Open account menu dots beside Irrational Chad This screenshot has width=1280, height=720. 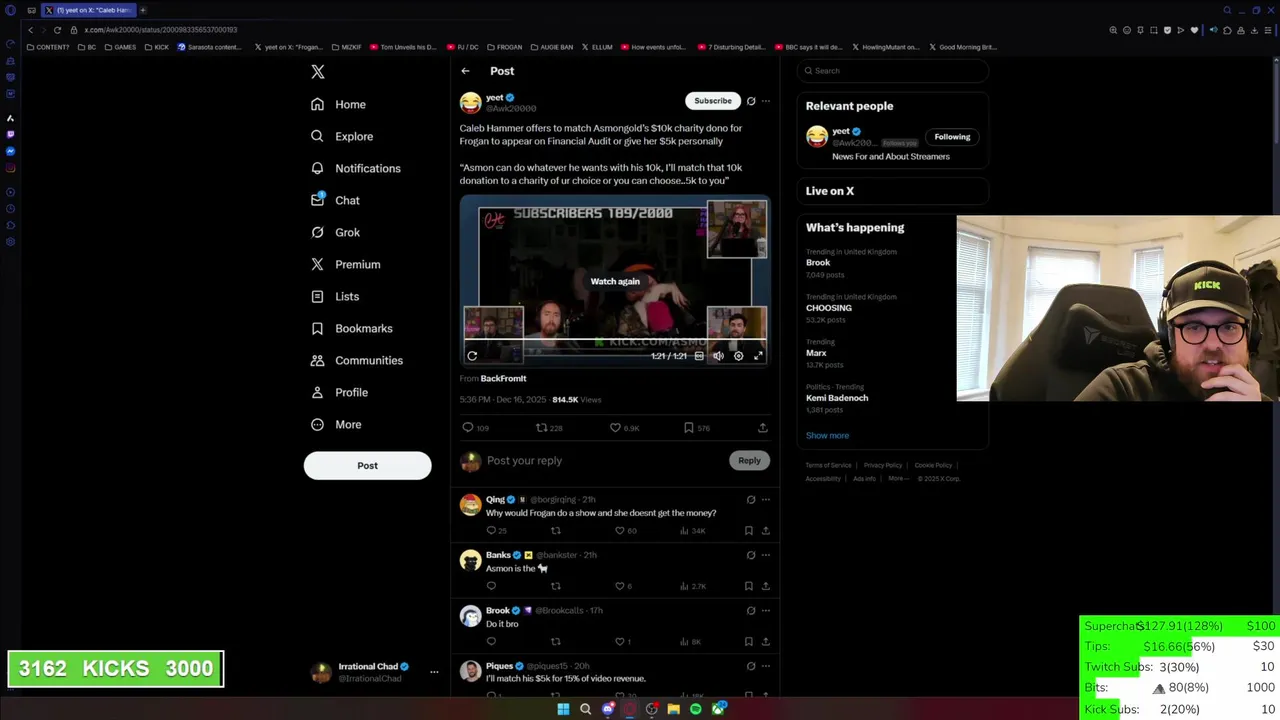point(434,672)
